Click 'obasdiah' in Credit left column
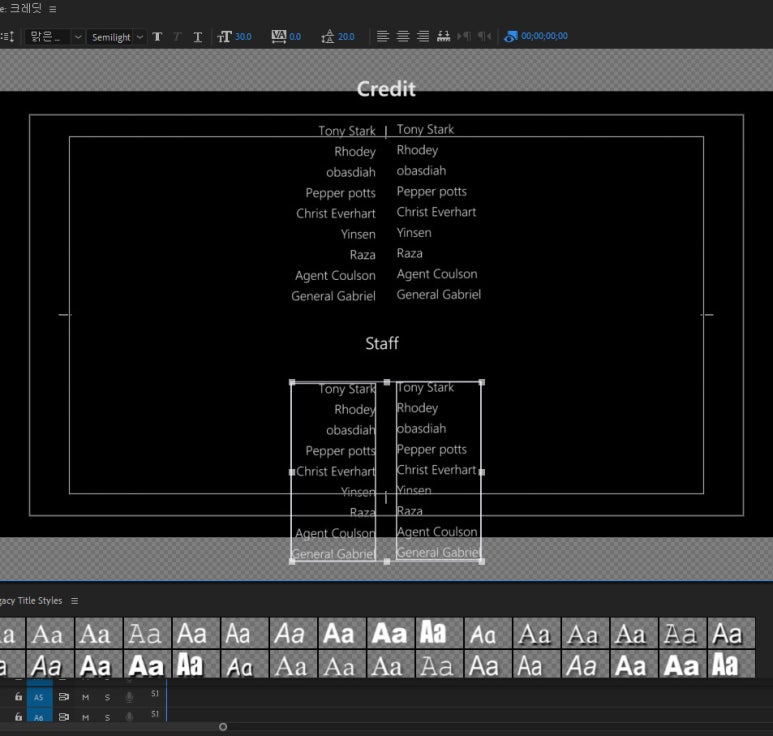This screenshot has width=773, height=736. tap(351, 173)
